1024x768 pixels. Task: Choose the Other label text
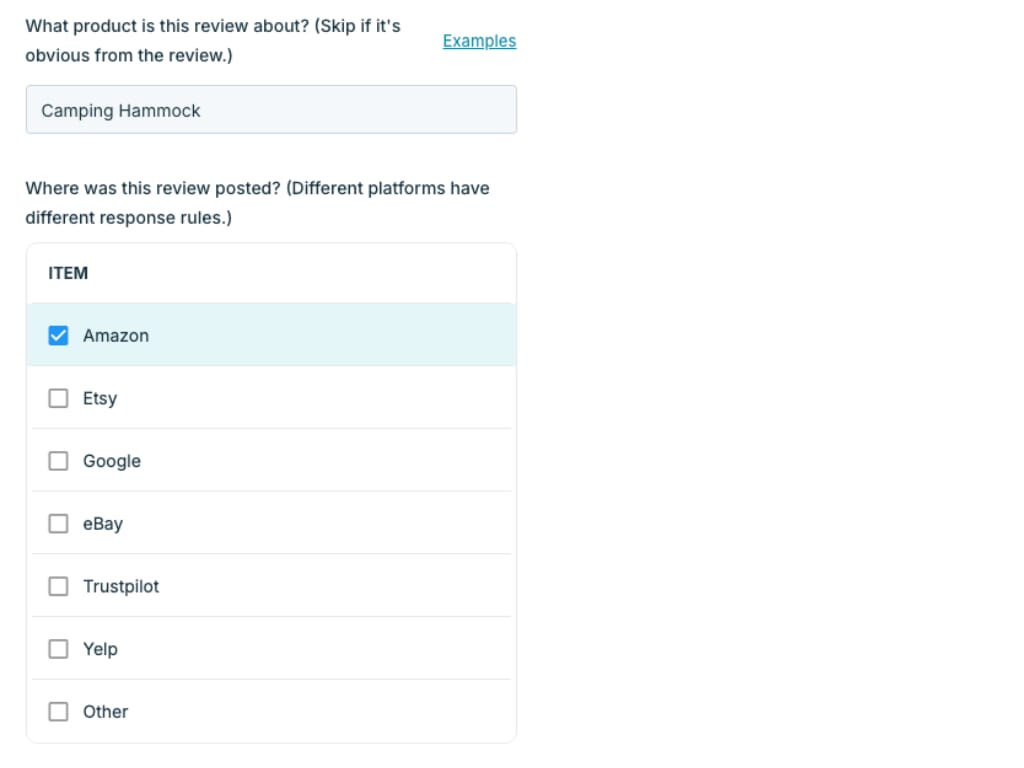105,712
